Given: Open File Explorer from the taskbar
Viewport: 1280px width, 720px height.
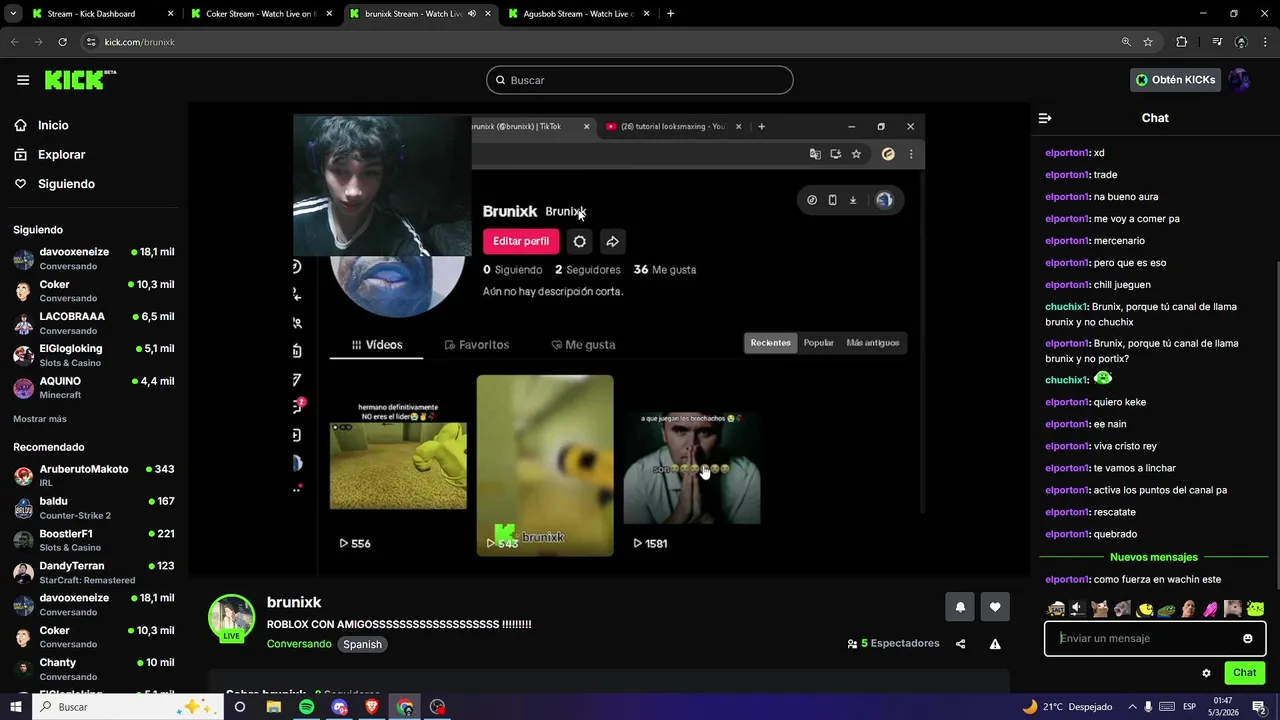Looking at the screenshot, I should (x=273, y=707).
